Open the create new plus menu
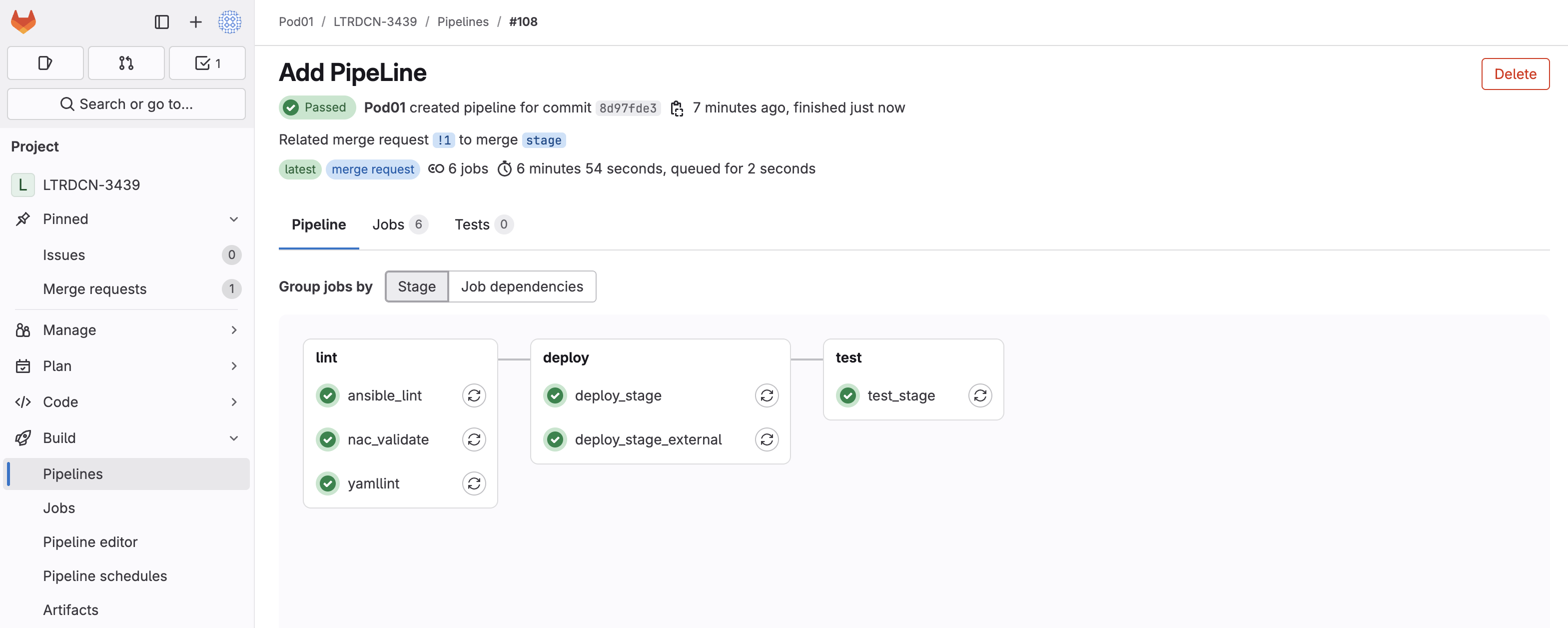Image resolution: width=1568 pixels, height=628 pixels. click(x=195, y=22)
